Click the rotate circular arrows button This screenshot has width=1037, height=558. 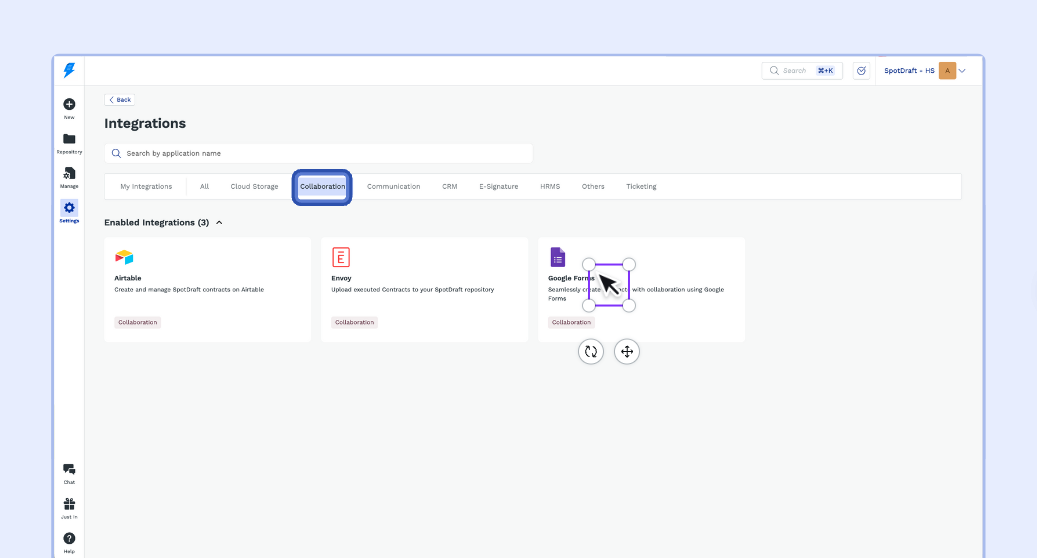[591, 352]
